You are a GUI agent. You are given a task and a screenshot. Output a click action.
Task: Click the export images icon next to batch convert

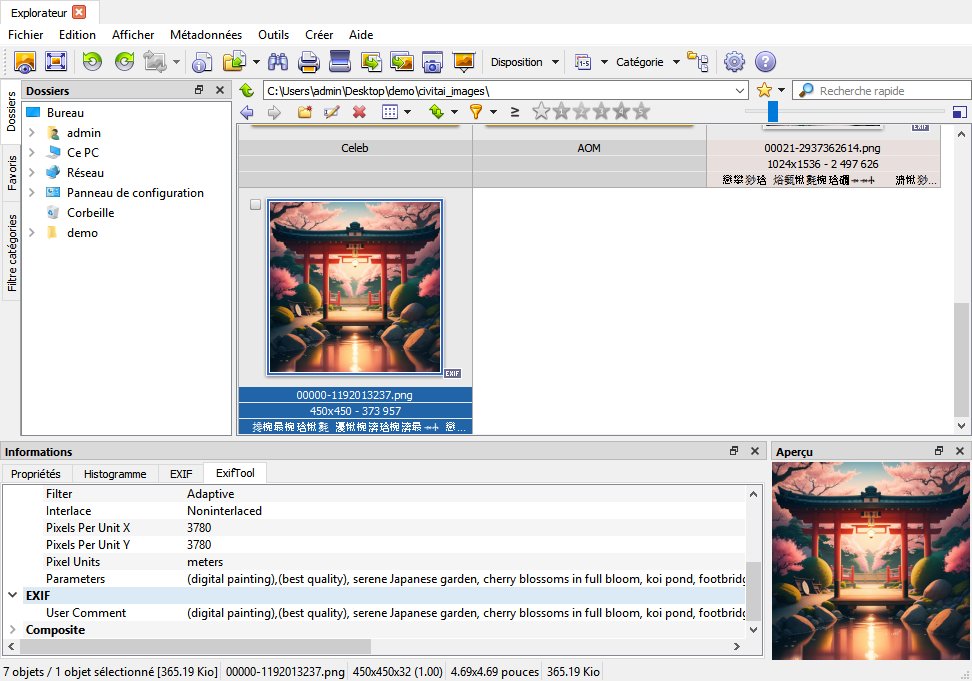click(x=402, y=62)
